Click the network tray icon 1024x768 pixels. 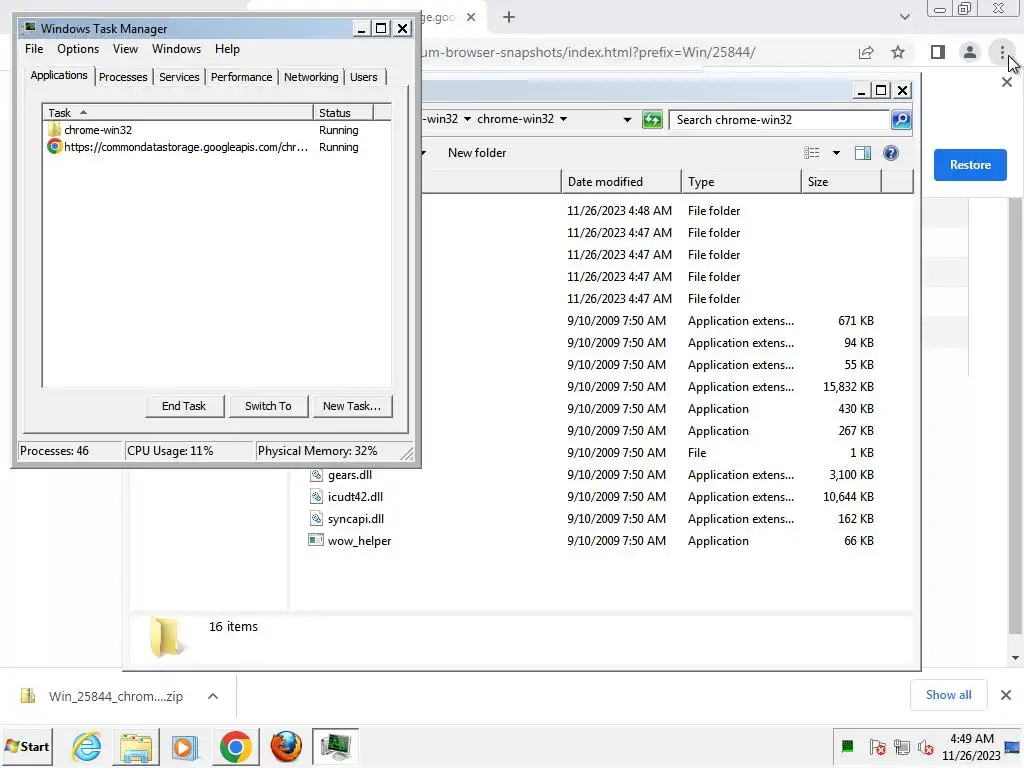point(902,746)
